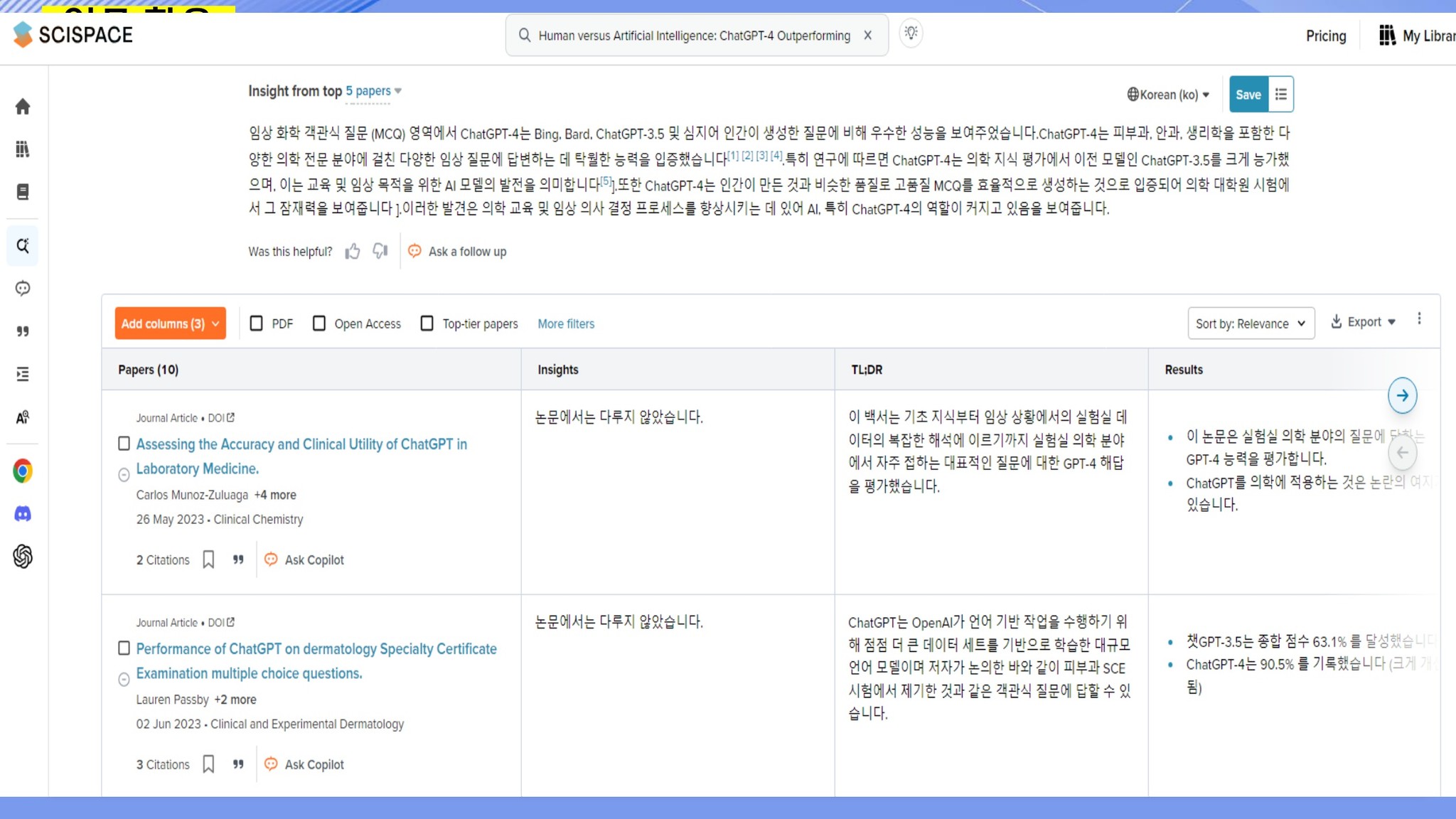Click the thumbs down icon
The width and height of the screenshot is (1456, 819).
pyautogui.click(x=380, y=250)
